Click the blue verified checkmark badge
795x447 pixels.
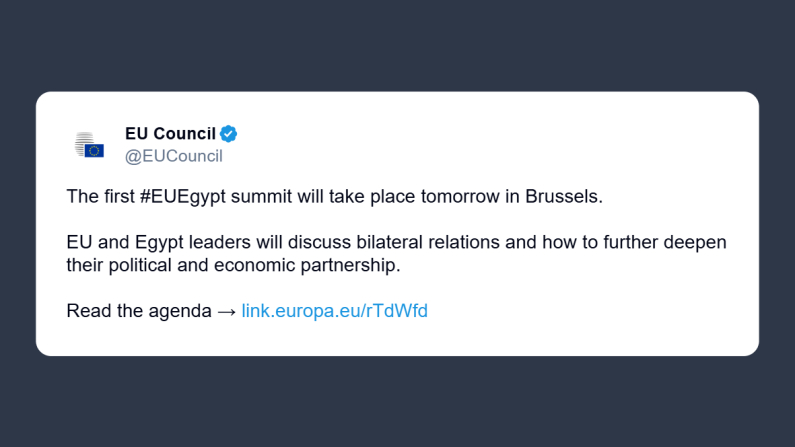tap(229, 133)
